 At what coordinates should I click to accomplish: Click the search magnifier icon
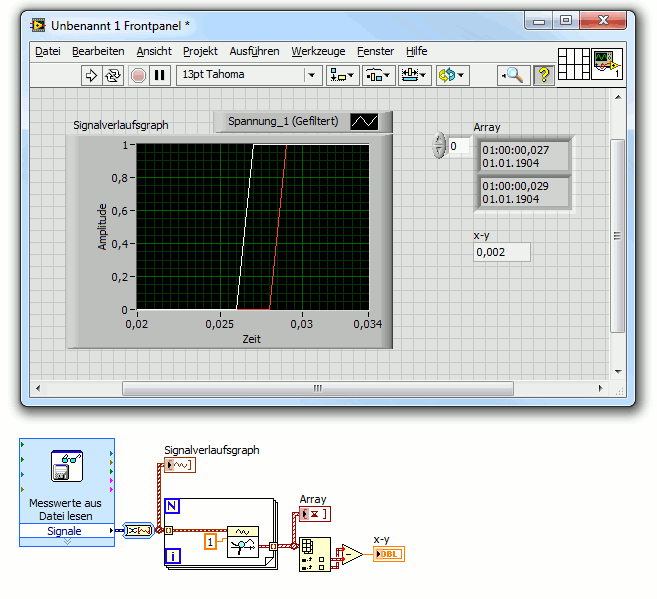(x=513, y=75)
